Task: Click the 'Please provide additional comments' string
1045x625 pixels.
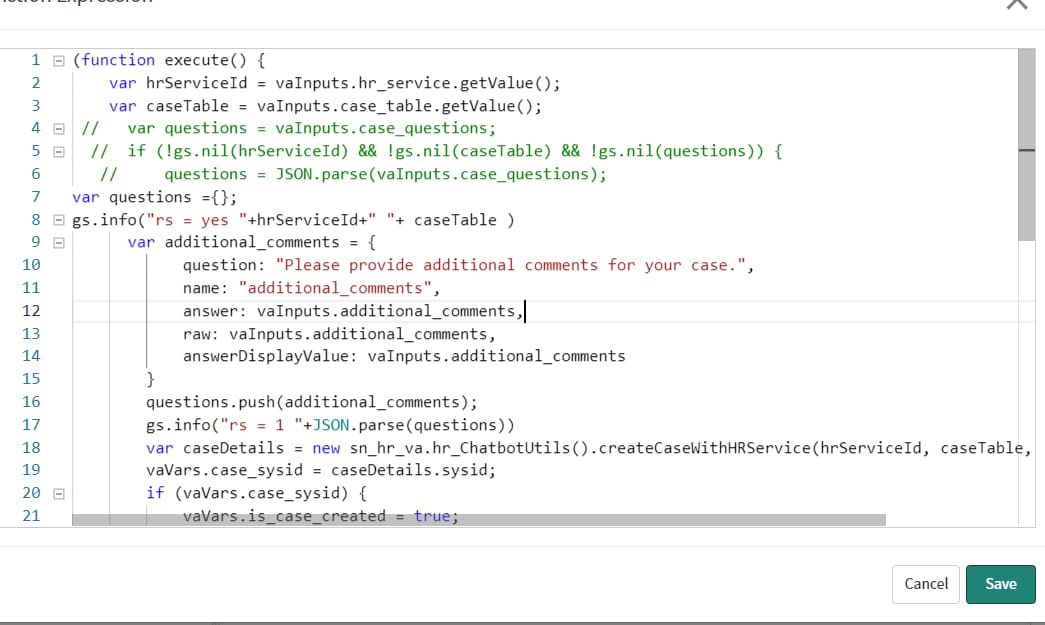Action: click(511, 265)
